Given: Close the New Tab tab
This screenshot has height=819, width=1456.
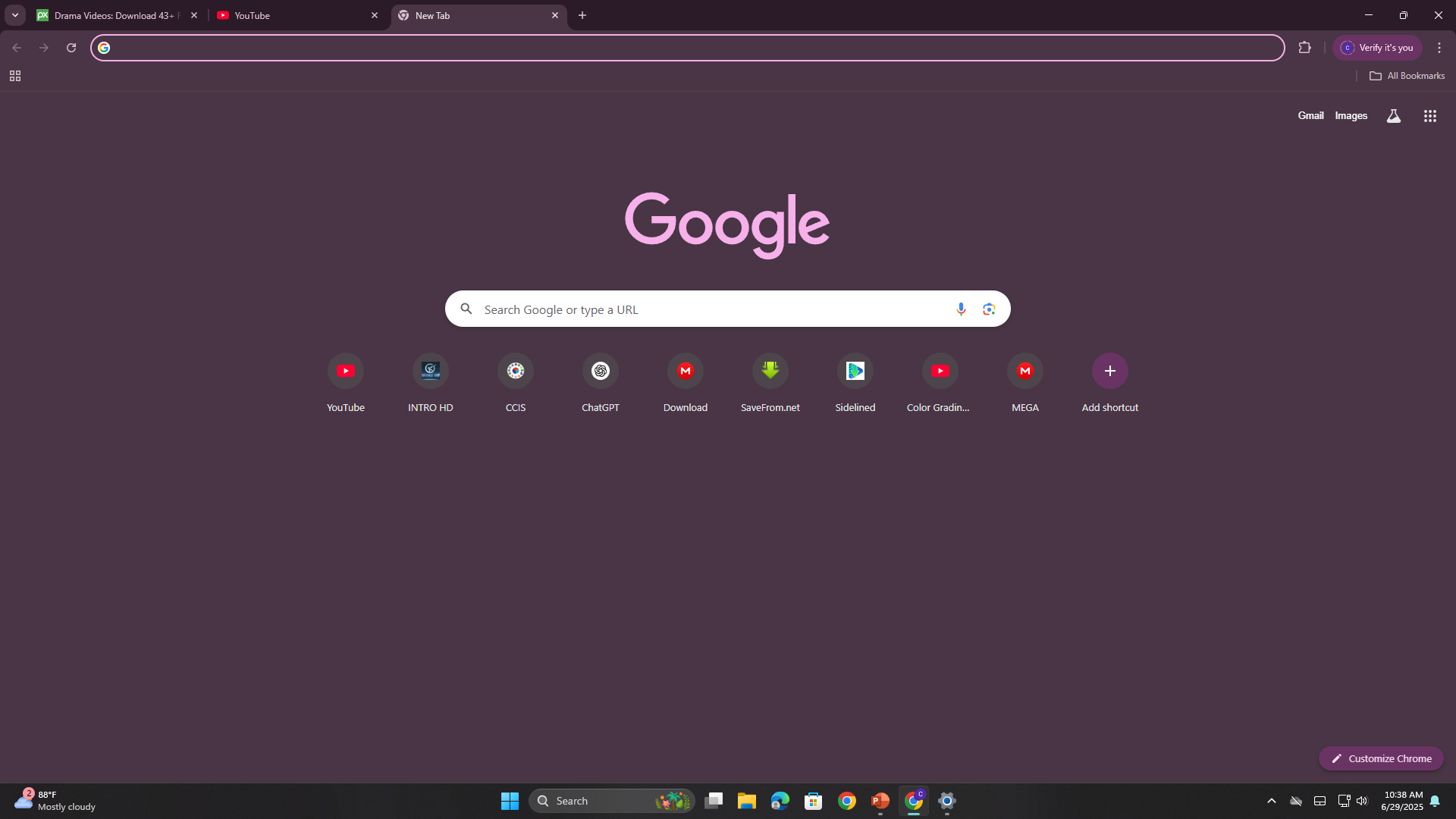Looking at the screenshot, I should [x=555, y=15].
